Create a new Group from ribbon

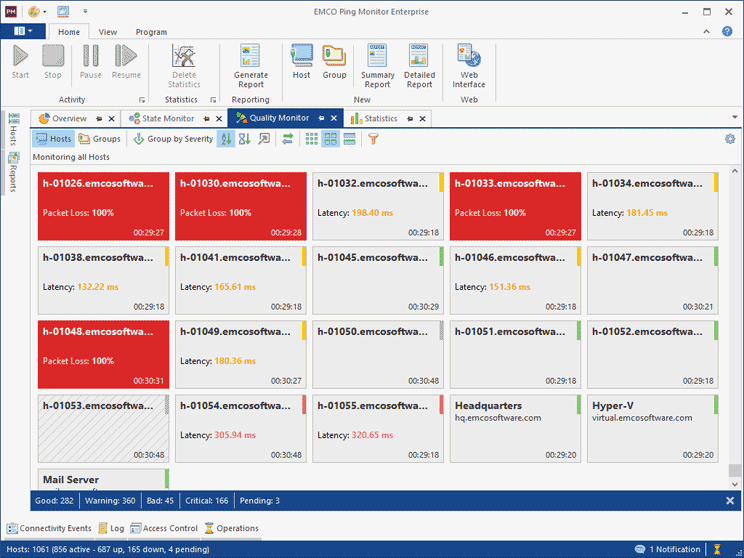pyautogui.click(x=334, y=58)
